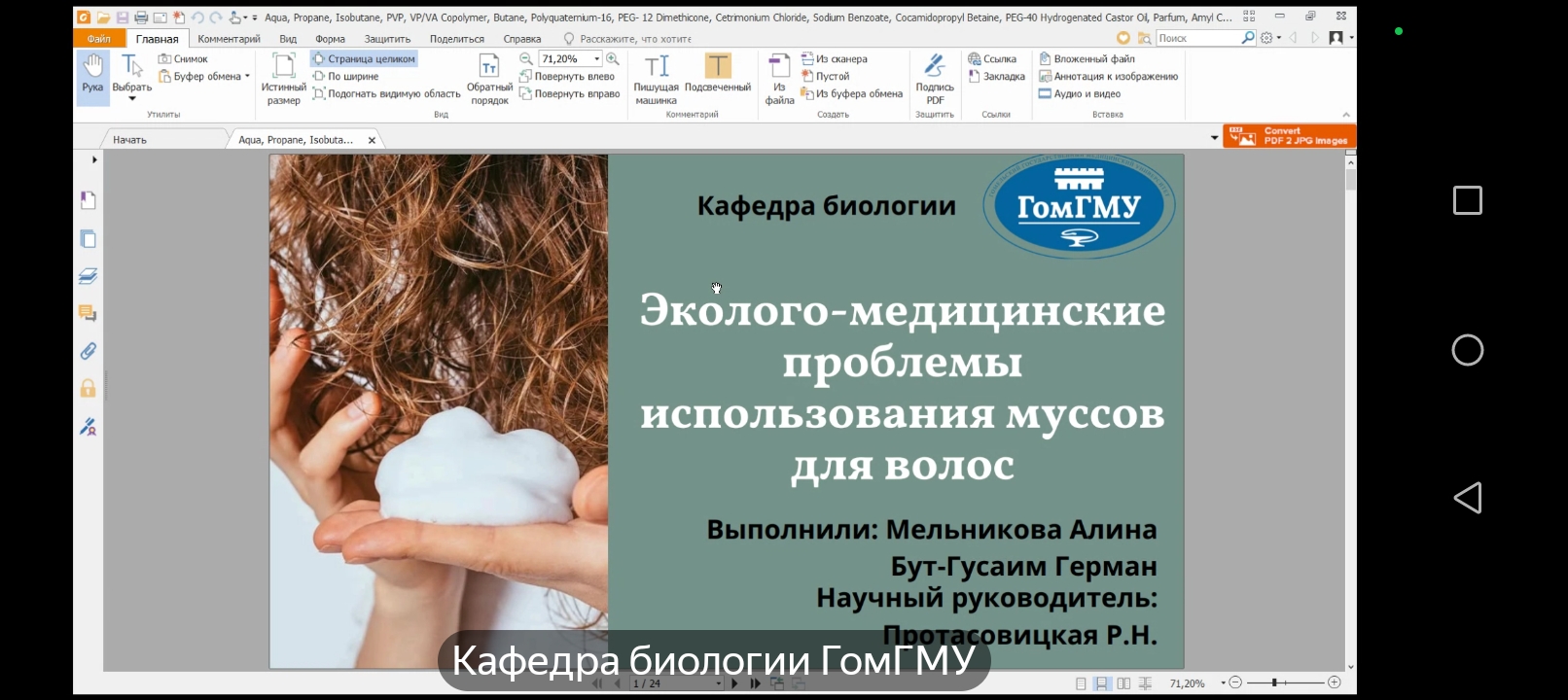The height and width of the screenshot is (700, 1568).
Task: Rotate page with Повернуть вправо
Action: click(569, 94)
